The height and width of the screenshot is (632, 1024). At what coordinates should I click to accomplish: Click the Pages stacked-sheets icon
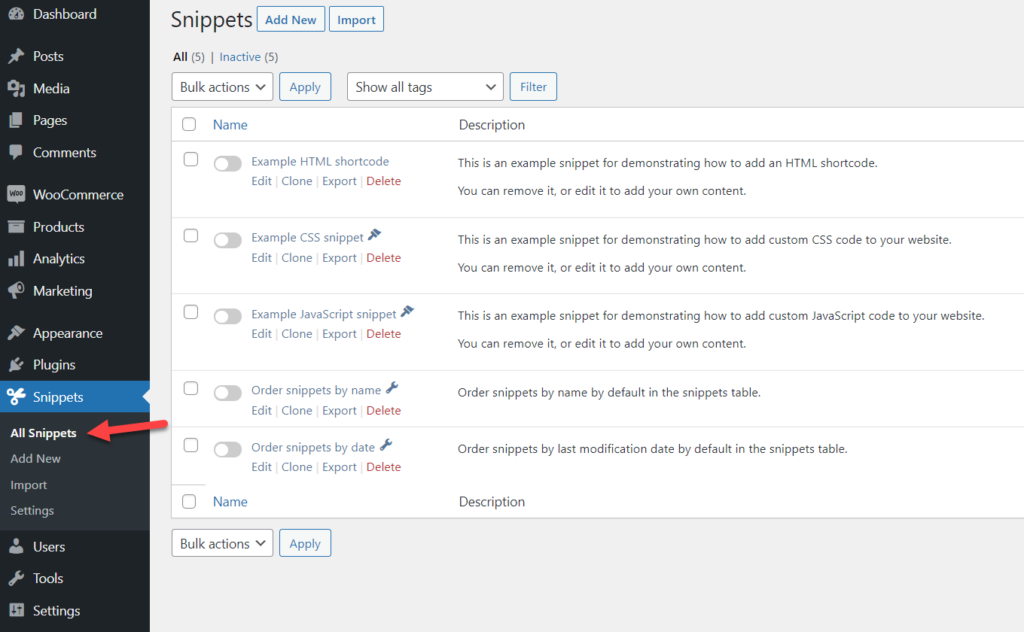coord(16,120)
